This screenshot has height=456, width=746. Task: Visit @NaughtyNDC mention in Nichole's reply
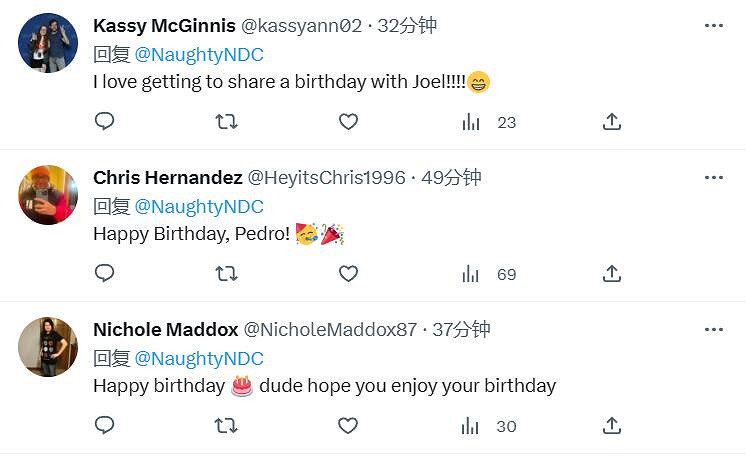coord(198,358)
